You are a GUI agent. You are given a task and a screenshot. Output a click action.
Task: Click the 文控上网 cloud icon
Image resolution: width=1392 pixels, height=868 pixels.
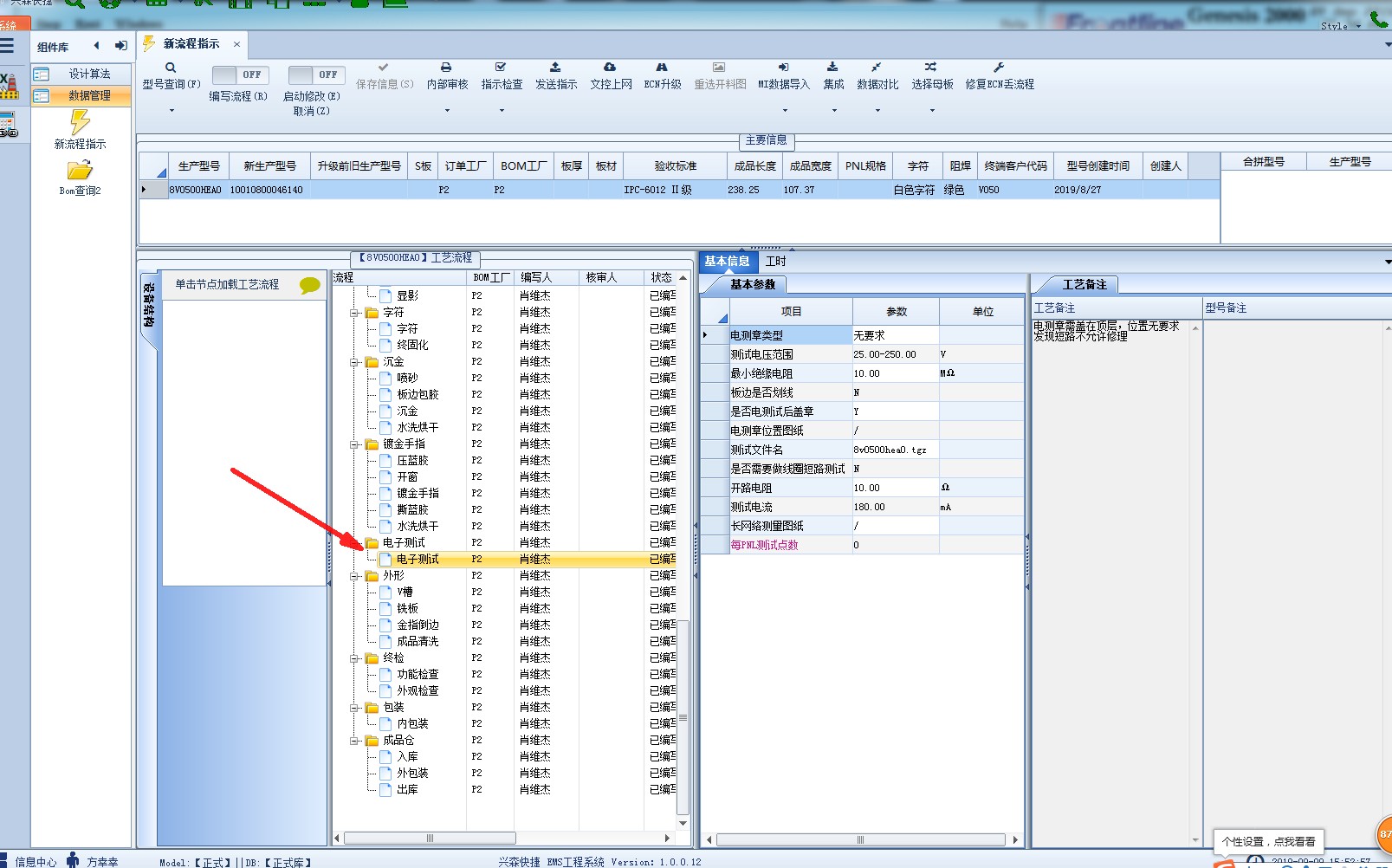click(610, 67)
